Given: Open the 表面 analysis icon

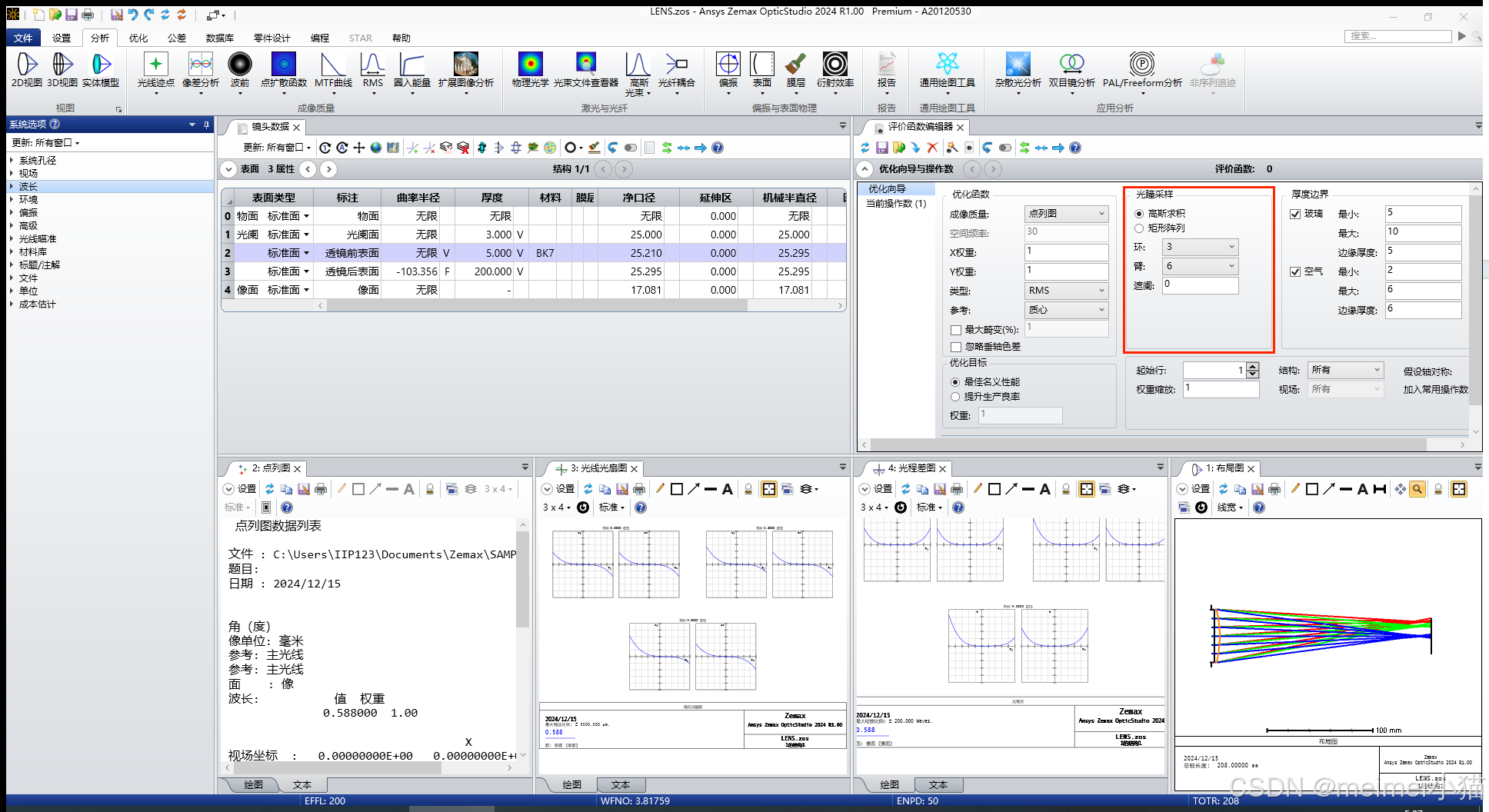Looking at the screenshot, I should pos(762,72).
